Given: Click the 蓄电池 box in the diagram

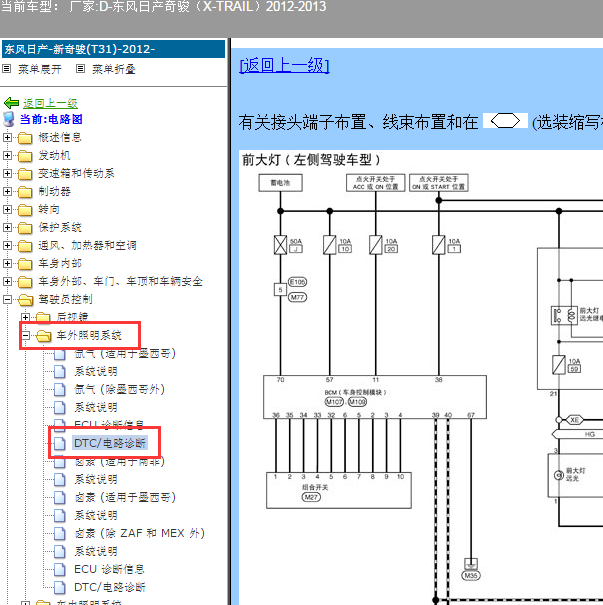Looking at the screenshot, I should [x=280, y=183].
